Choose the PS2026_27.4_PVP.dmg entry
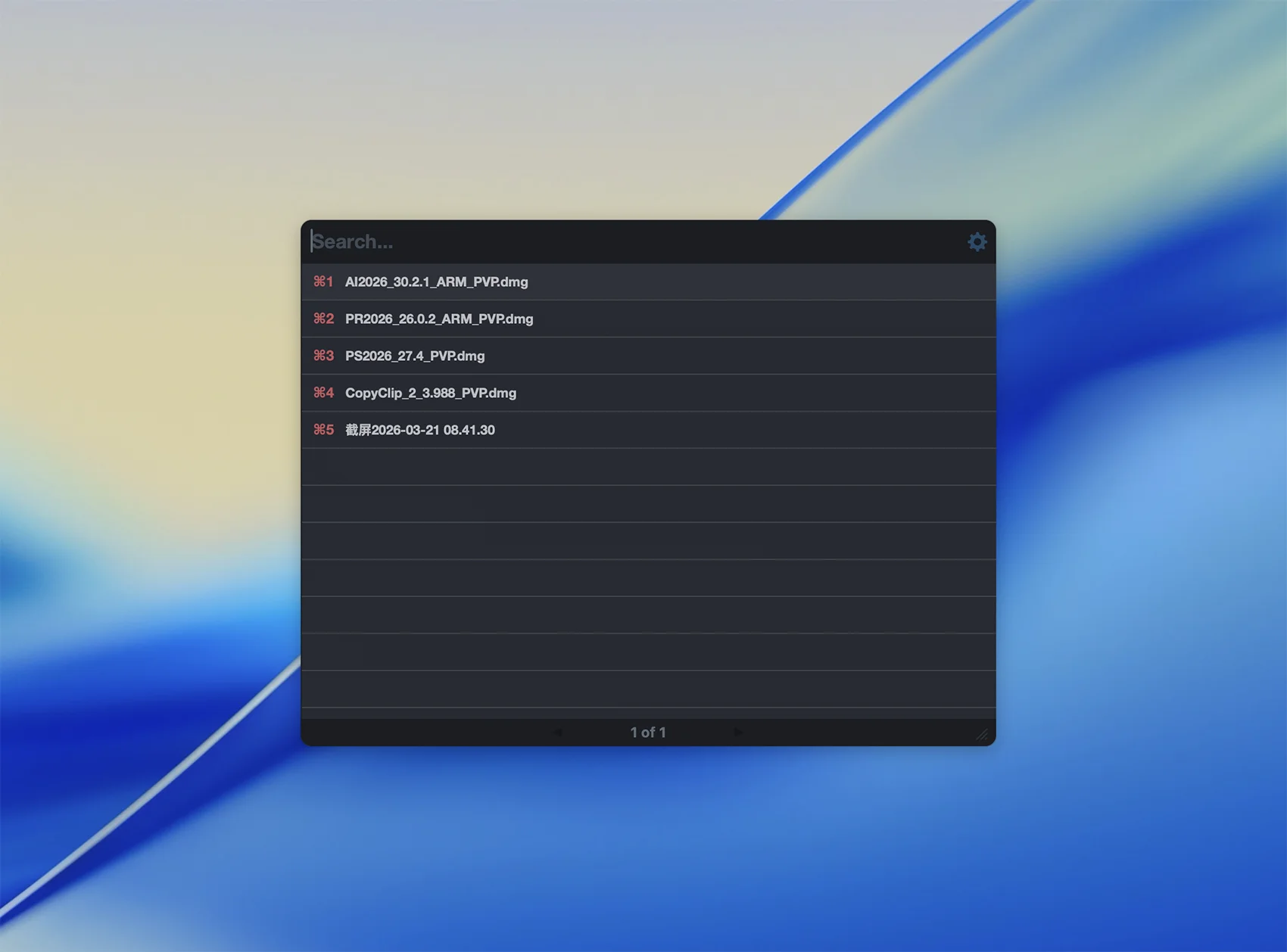The height and width of the screenshot is (952, 1287). coord(415,356)
